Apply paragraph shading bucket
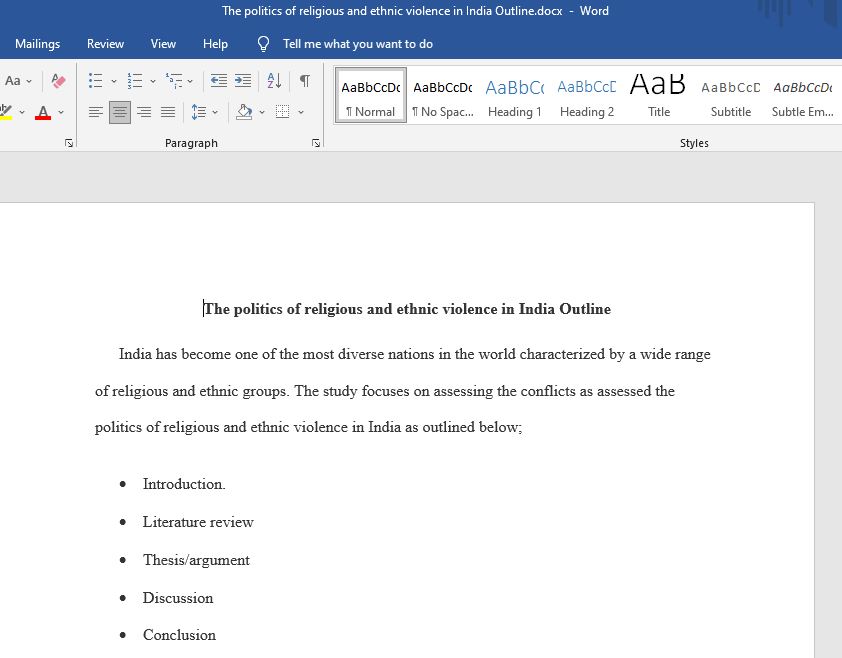Image resolution: width=842 pixels, height=658 pixels. click(244, 112)
